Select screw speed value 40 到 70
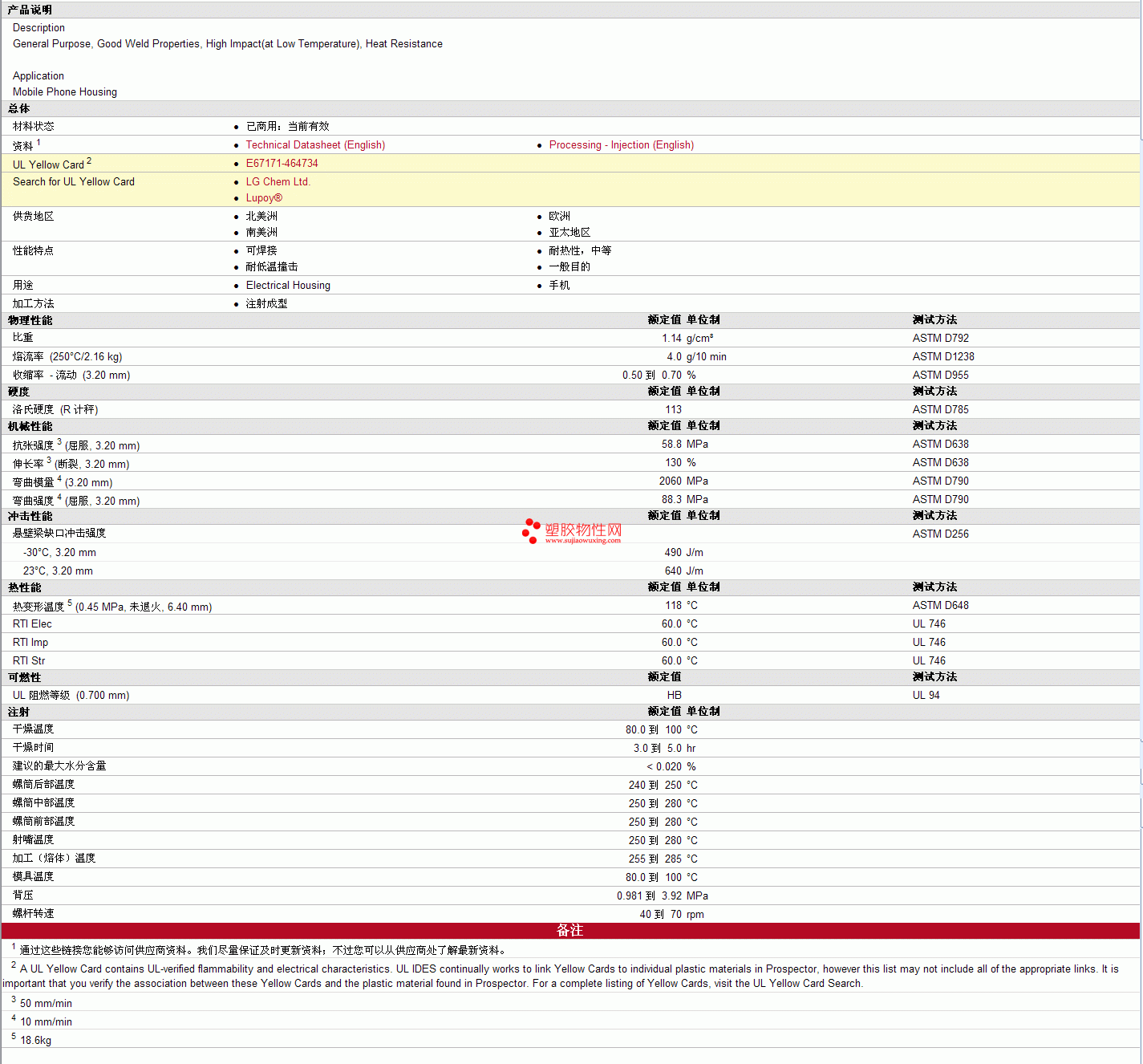1143x1064 pixels. tap(661, 915)
